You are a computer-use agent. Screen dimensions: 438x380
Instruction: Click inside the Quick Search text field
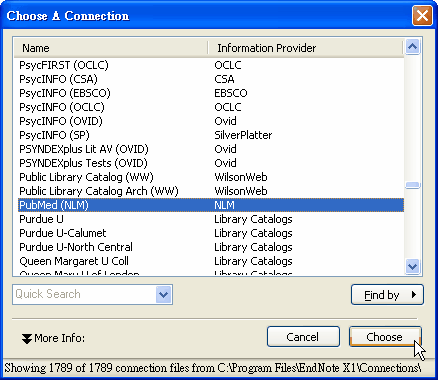85,295
